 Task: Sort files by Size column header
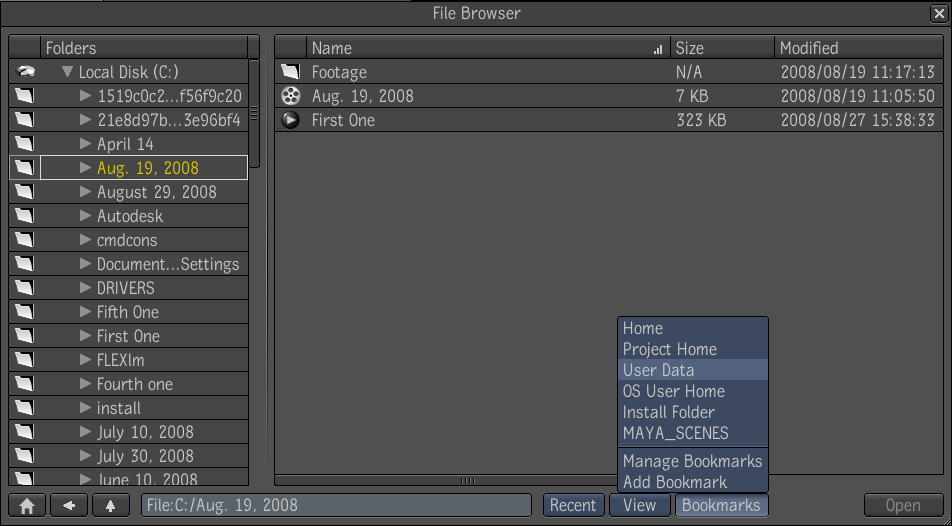tap(722, 48)
